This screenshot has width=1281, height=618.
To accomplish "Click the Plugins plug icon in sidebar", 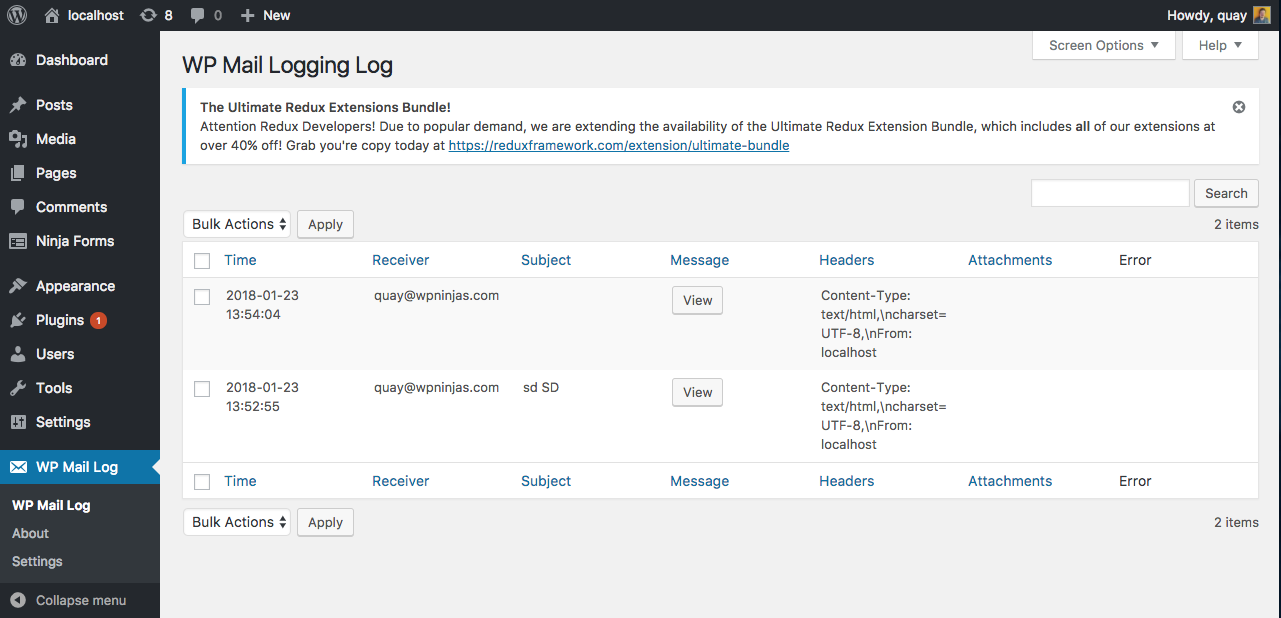I will [18, 320].
